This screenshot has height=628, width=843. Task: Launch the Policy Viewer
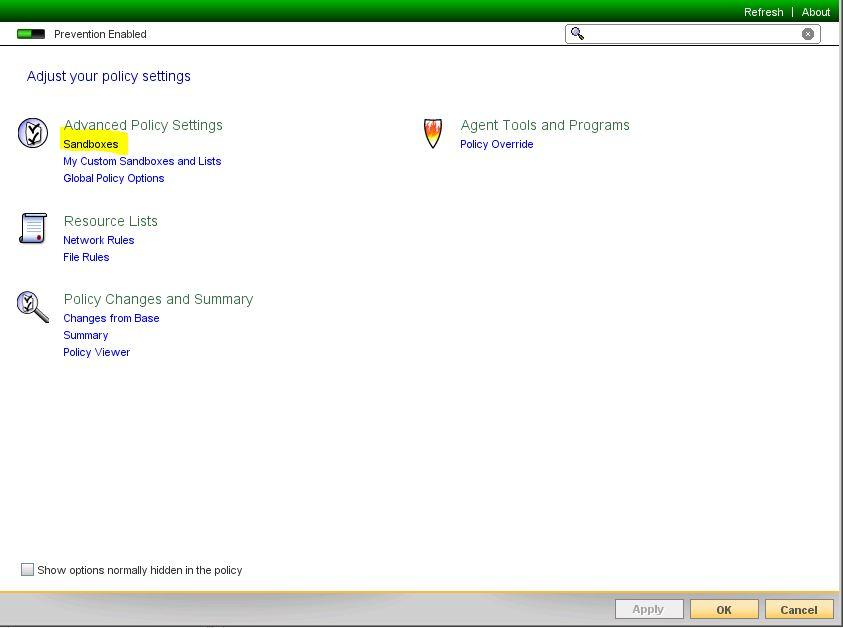[x=97, y=352]
